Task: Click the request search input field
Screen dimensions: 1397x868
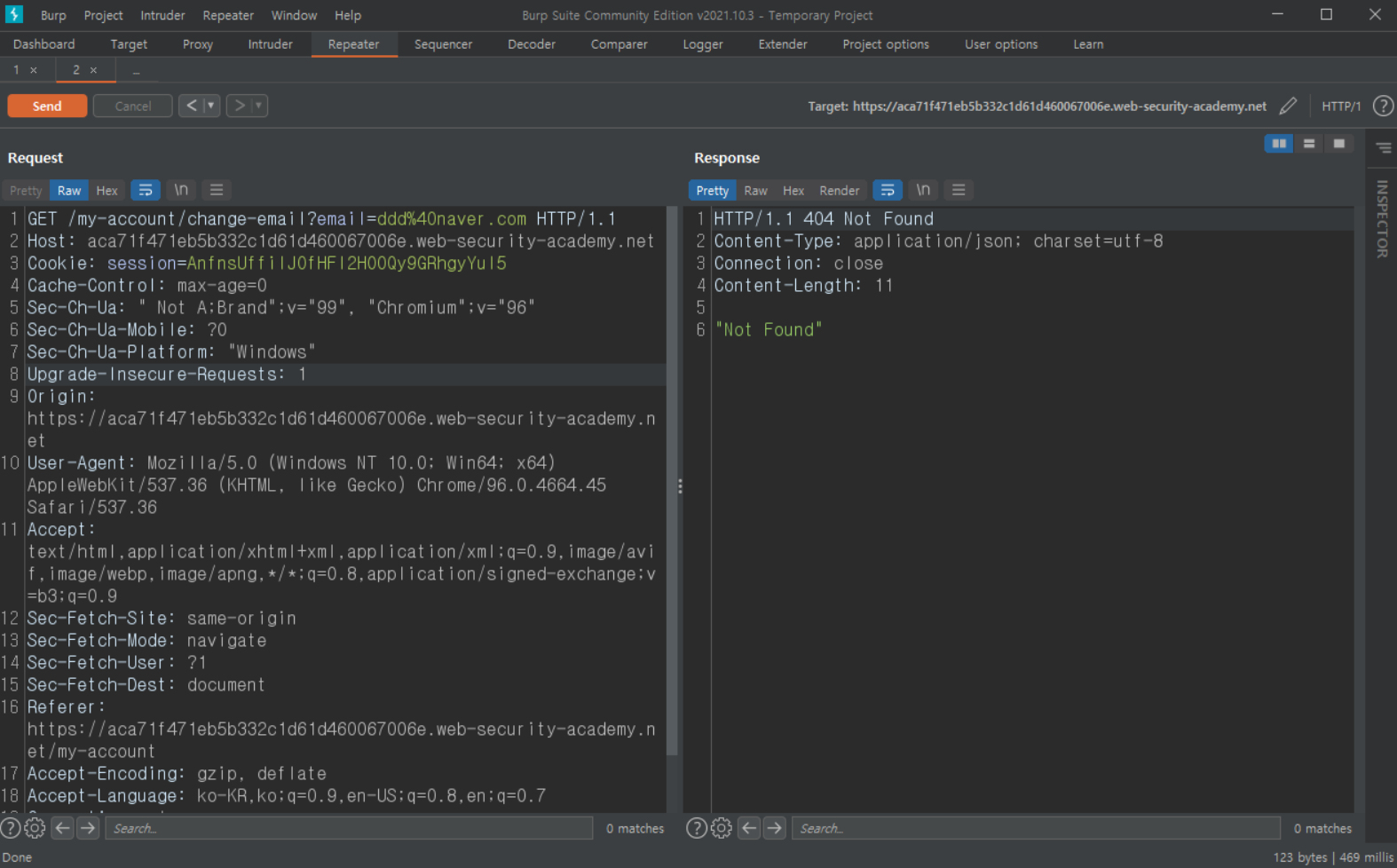Action: pos(349,828)
